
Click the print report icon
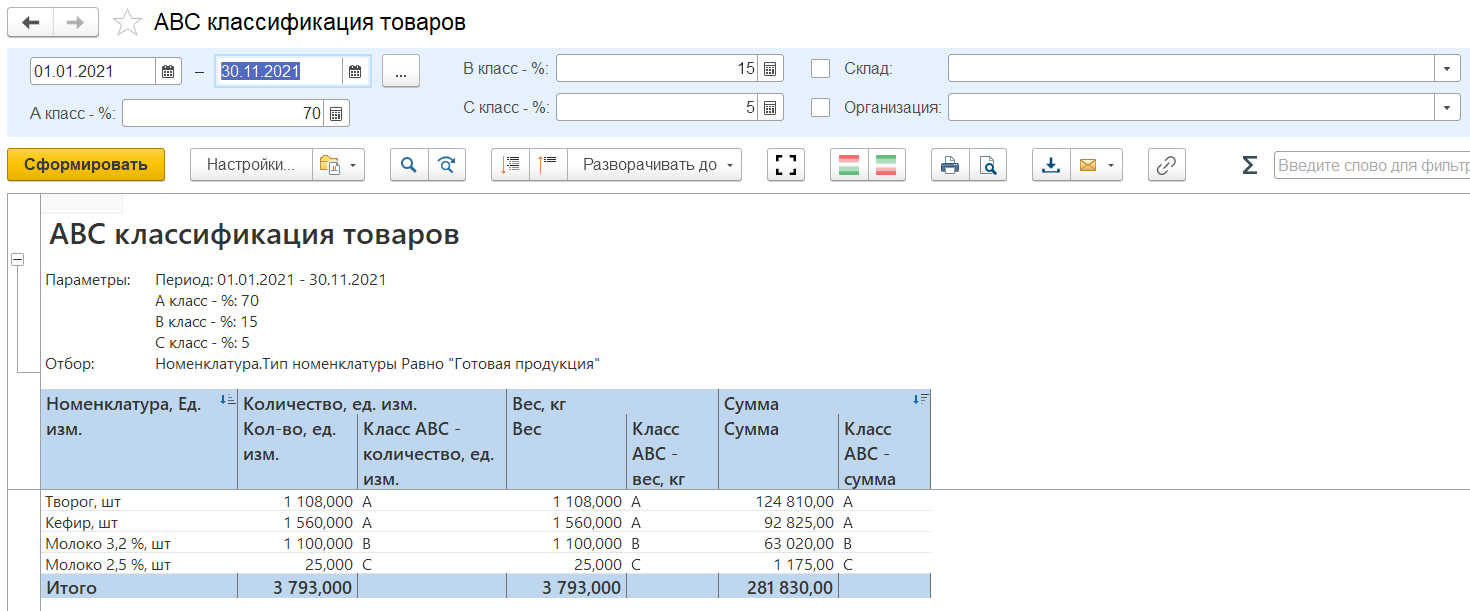pyautogui.click(x=950, y=165)
